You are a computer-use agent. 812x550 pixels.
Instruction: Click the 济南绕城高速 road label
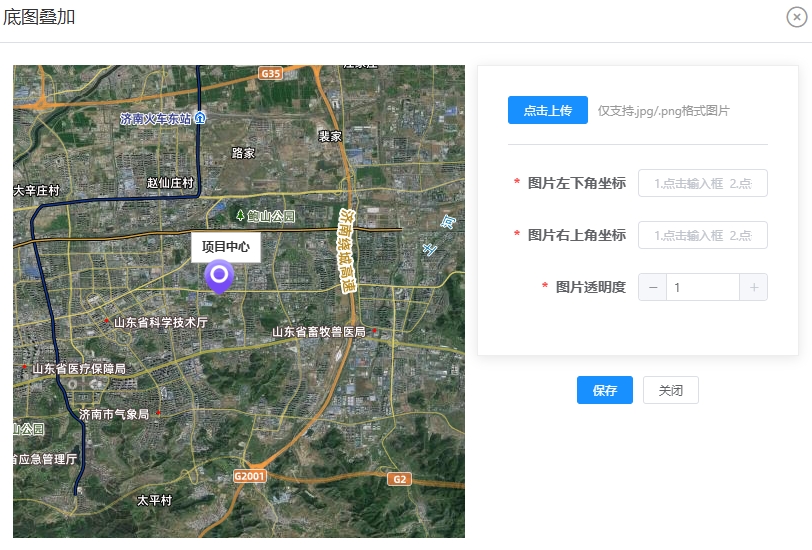[x=347, y=251]
